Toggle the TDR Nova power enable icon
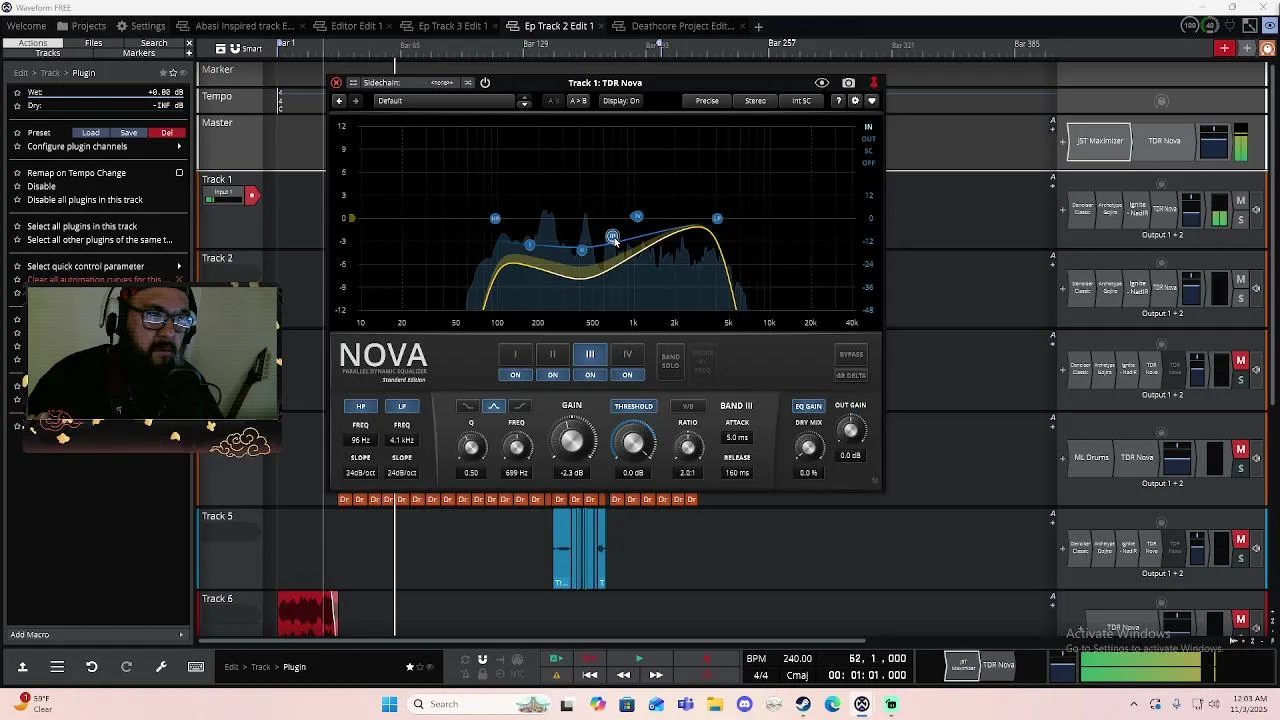Screen dimensions: 1280x720 [x=485, y=83]
